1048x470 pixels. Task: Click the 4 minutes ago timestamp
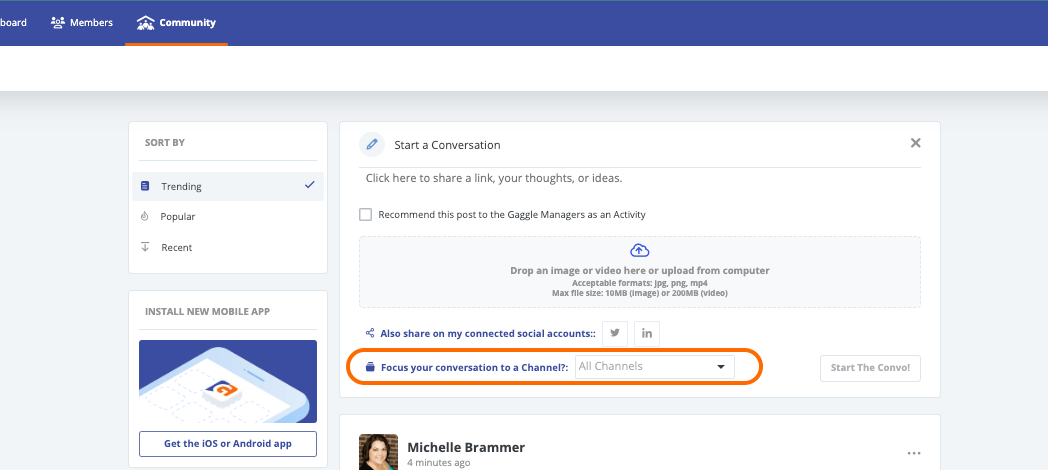coord(438,463)
